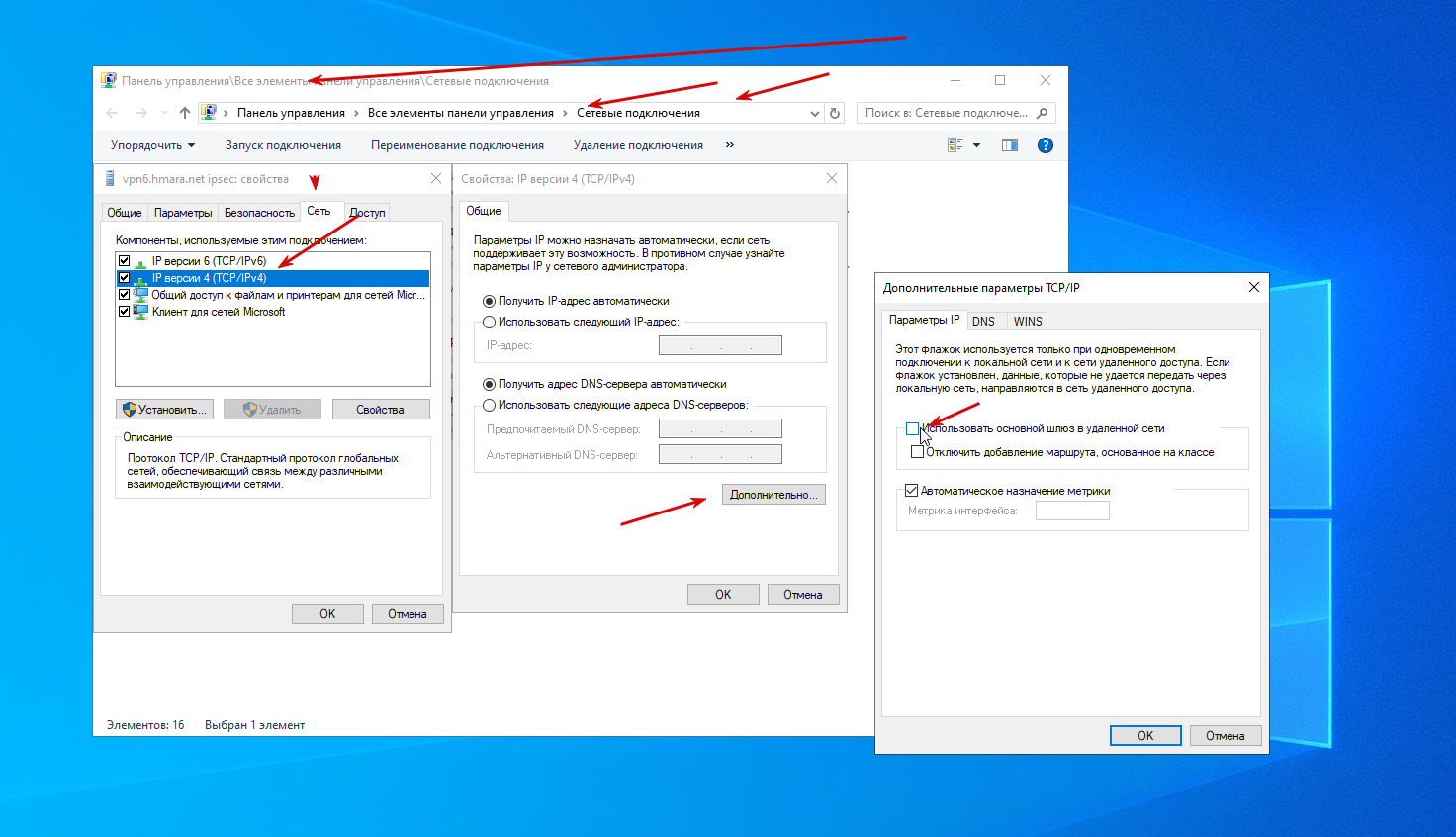Open Explorer help question-mark icon
The height and width of the screenshot is (837, 1456).
point(1046,145)
